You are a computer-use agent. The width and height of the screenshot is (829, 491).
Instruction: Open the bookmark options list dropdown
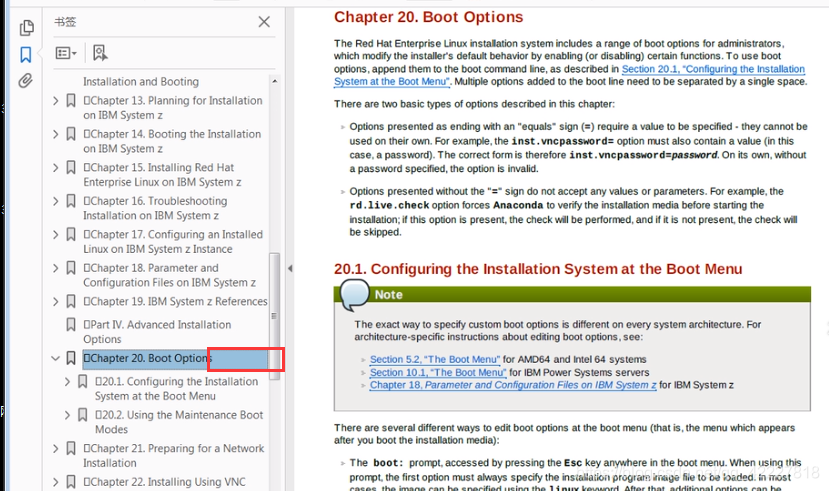click(x=66, y=53)
